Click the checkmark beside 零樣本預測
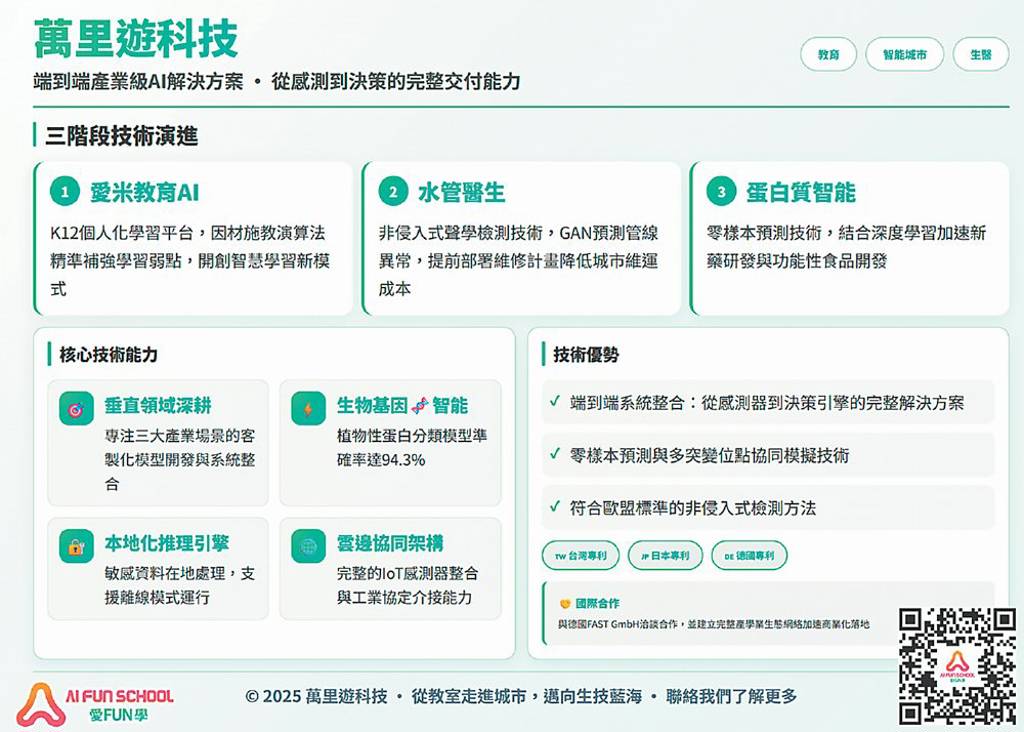The width and height of the screenshot is (1024, 732). 555,455
